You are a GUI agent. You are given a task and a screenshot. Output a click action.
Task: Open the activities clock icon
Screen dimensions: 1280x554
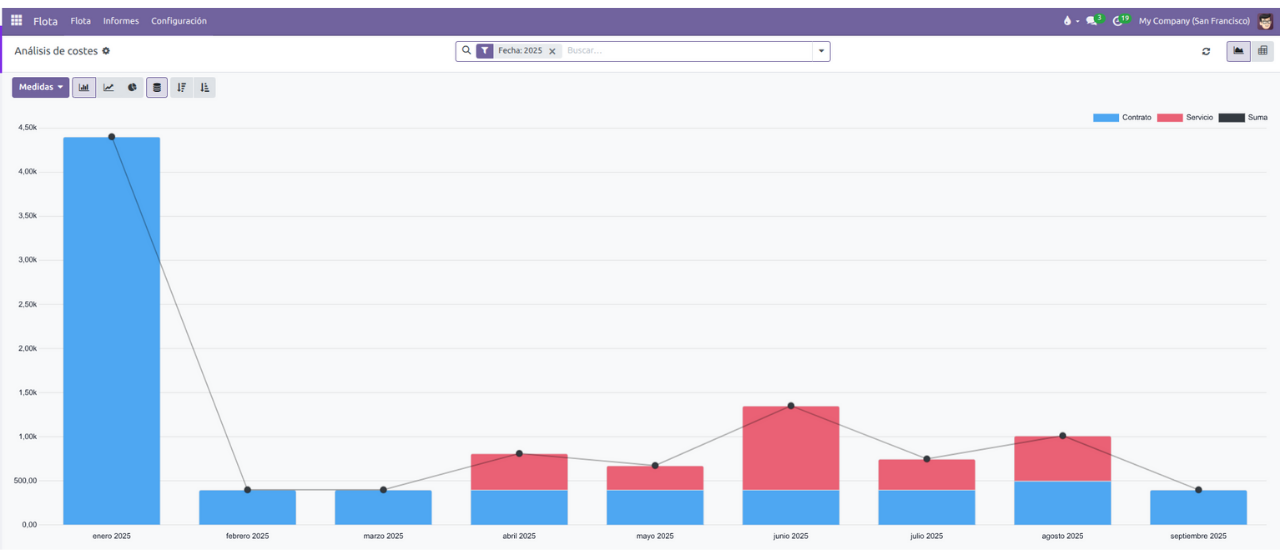coord(1119,21)
